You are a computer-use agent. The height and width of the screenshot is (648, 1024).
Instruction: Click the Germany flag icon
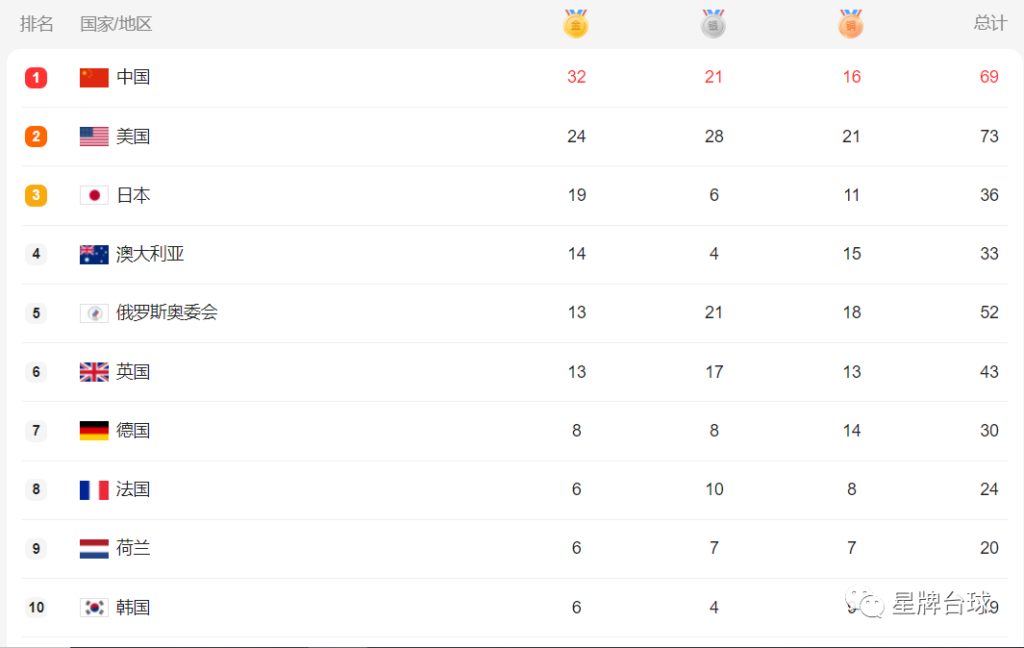pyautogui.click(x=94, y=430)
